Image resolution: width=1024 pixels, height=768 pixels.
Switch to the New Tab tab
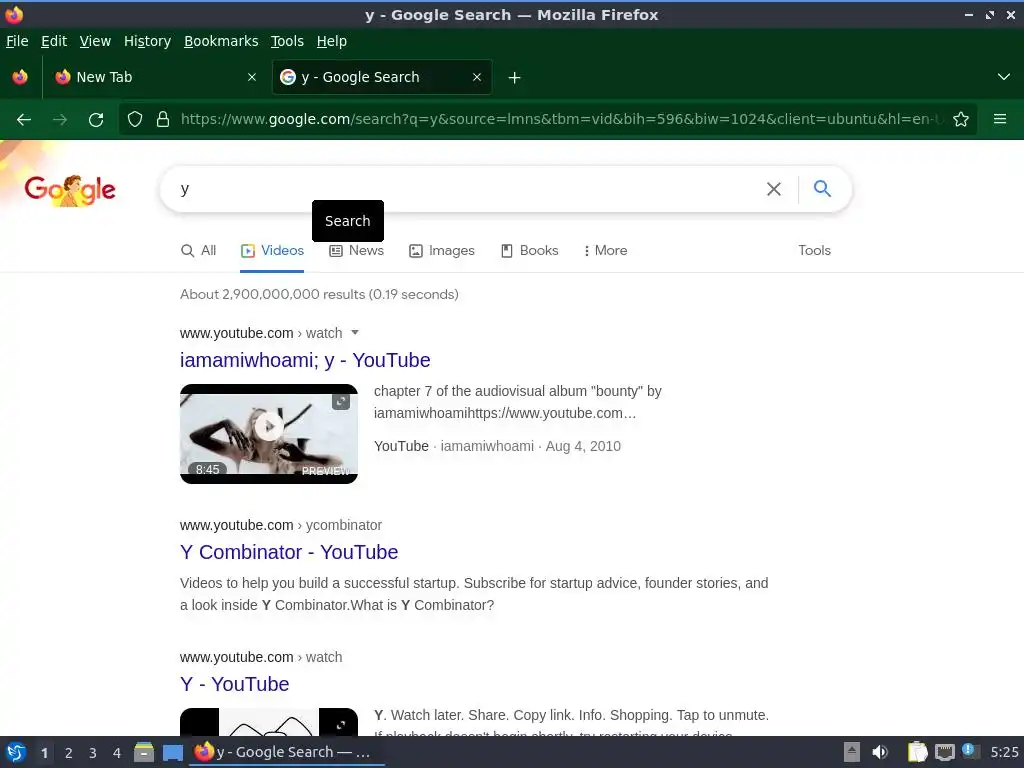point(155,77)
